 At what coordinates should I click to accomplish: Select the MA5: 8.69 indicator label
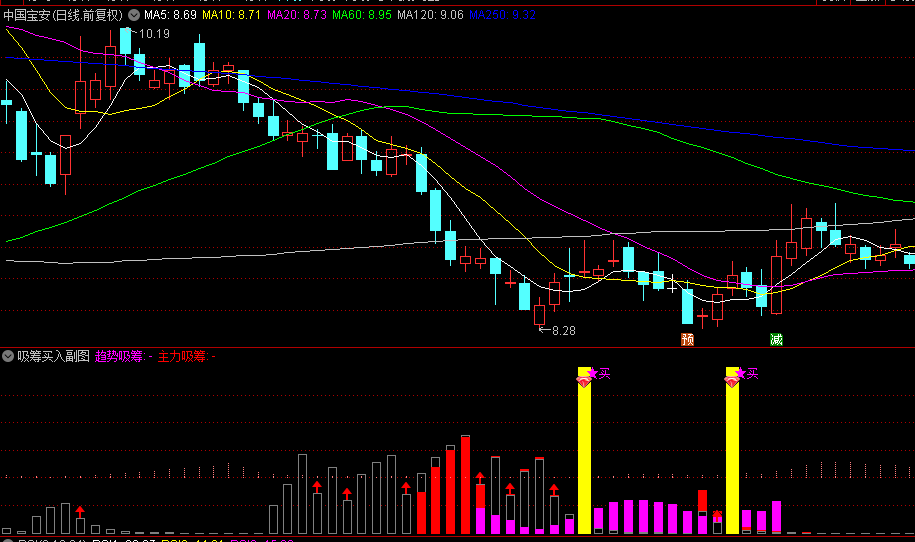[x=170, y=15]
